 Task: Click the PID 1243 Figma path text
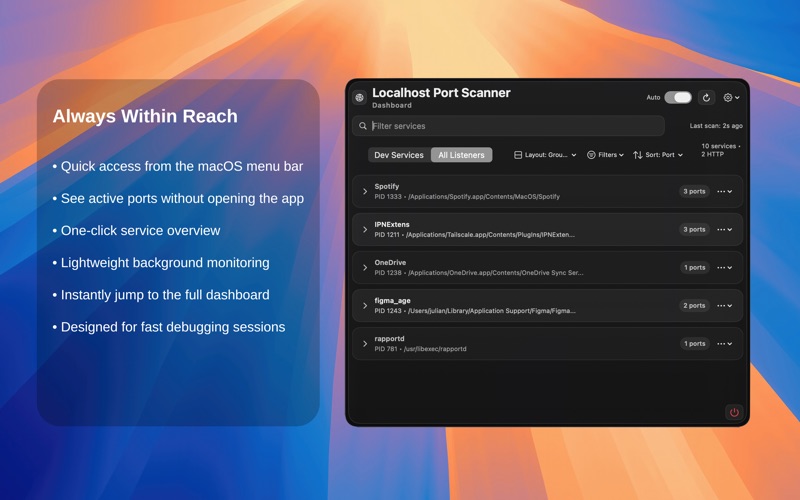[x=475, y=311]
